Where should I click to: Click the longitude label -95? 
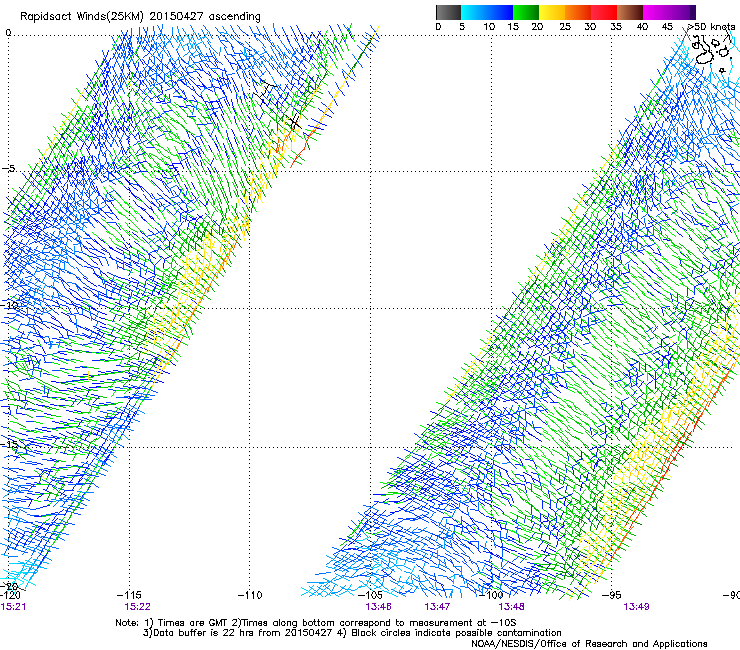click(612, 595)
